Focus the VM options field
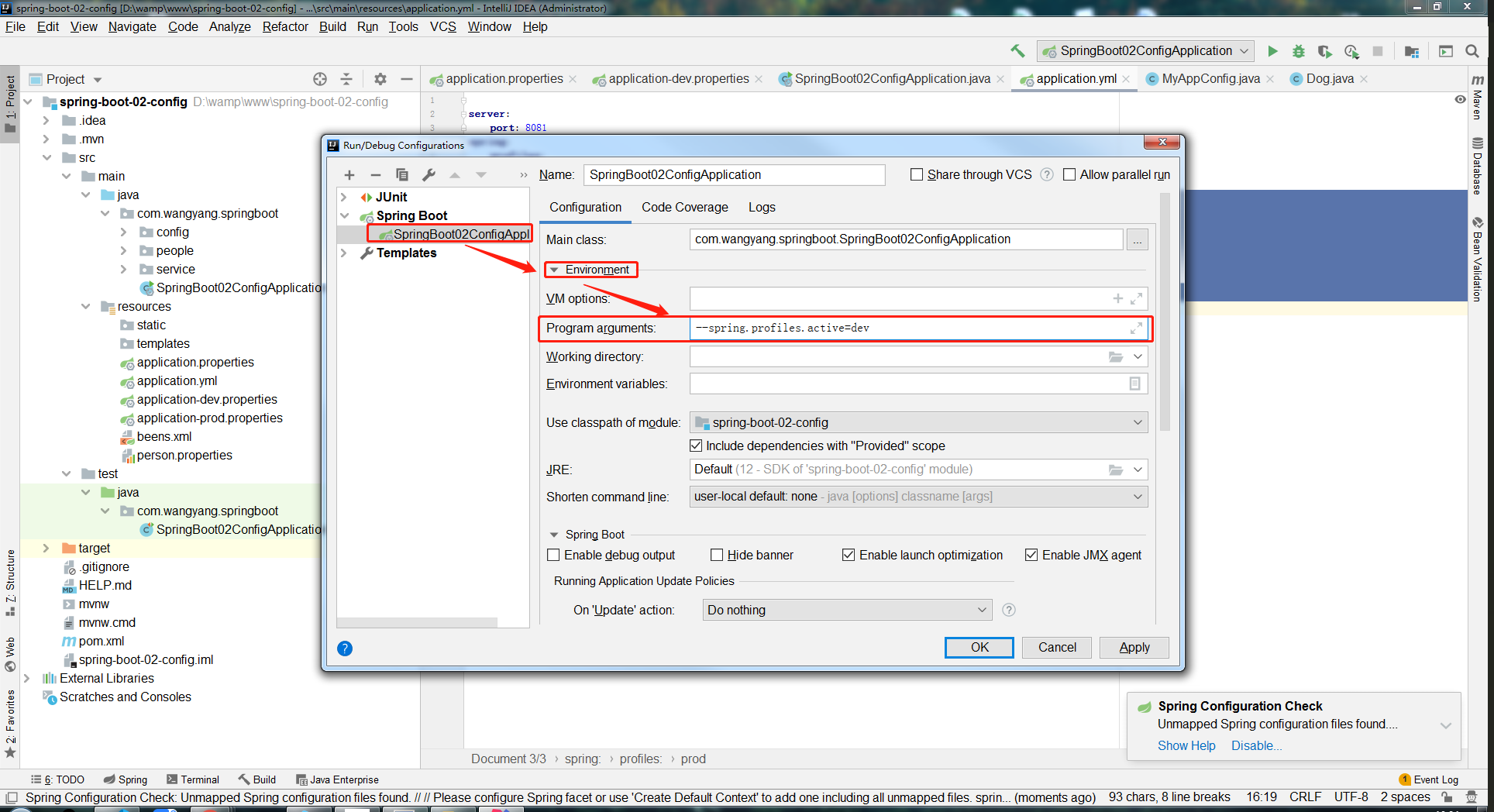Image resolution: width=1494 pixels, height=812 pixels. (918, 299)
